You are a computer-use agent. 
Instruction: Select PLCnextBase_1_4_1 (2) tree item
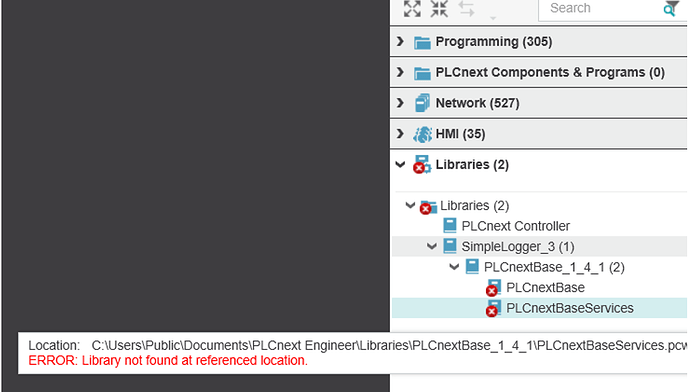[x=554, y=267]
